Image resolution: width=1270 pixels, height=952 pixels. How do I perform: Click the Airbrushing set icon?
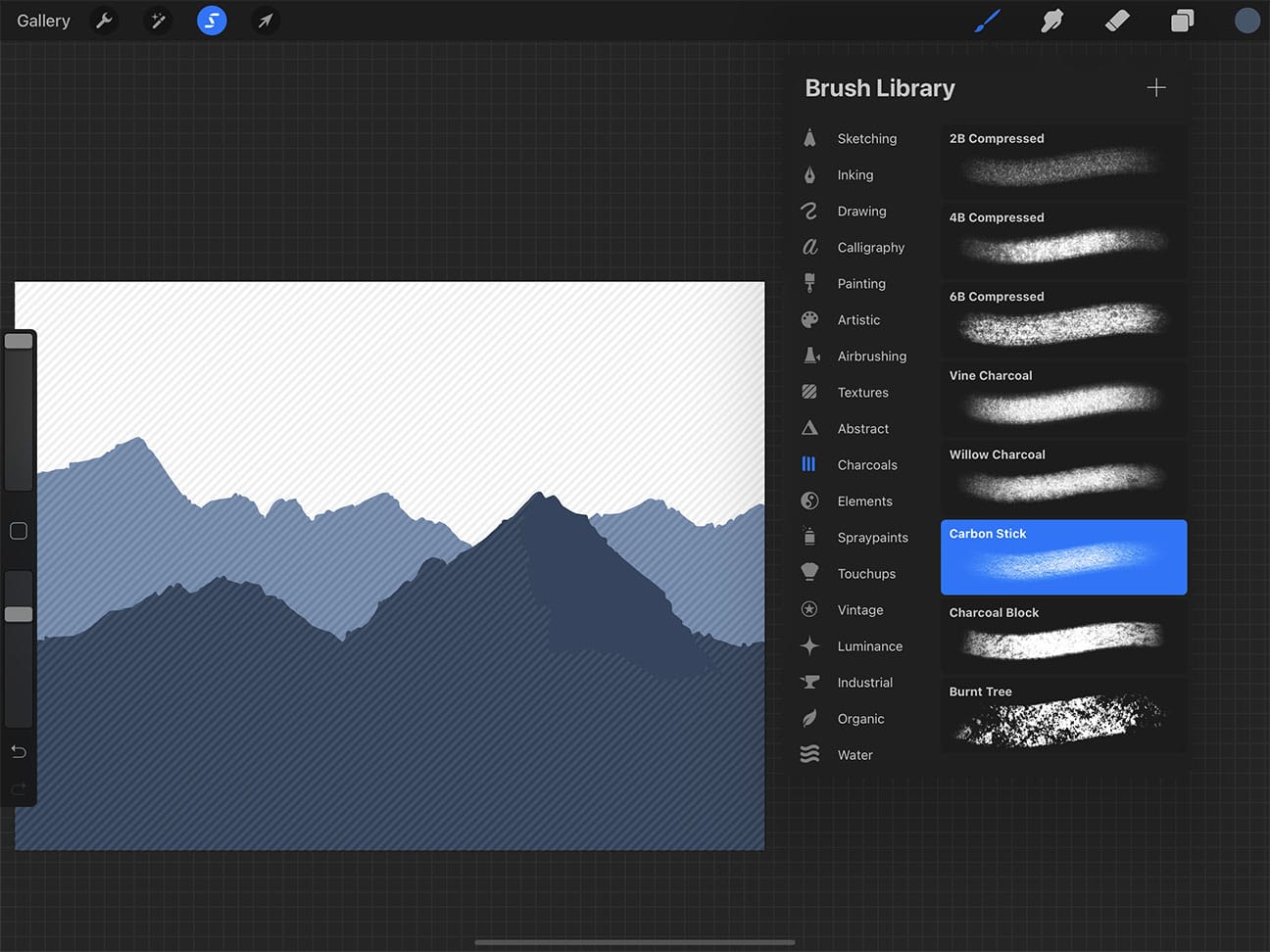(810, 356)
